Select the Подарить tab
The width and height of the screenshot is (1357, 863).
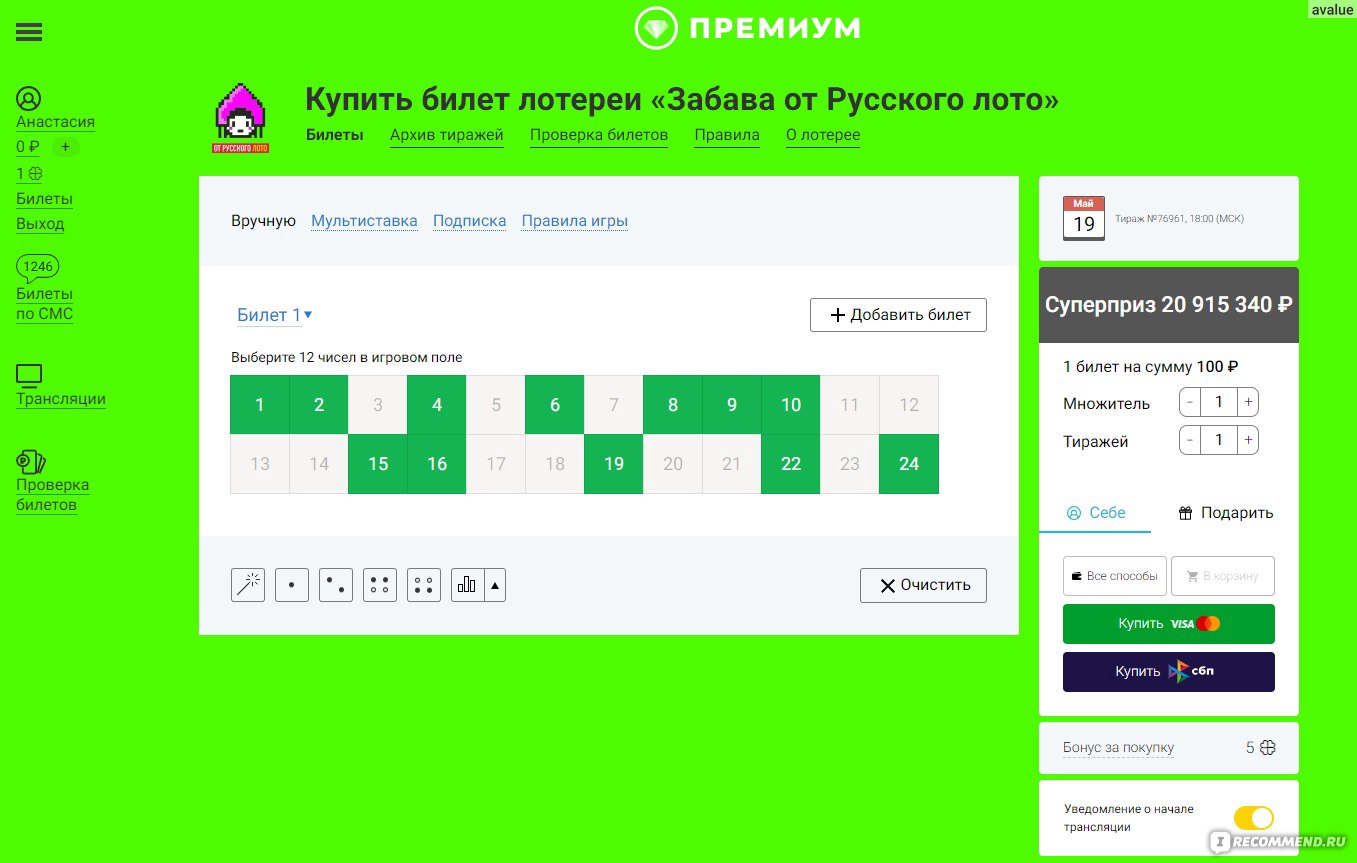pos(1225,513)
